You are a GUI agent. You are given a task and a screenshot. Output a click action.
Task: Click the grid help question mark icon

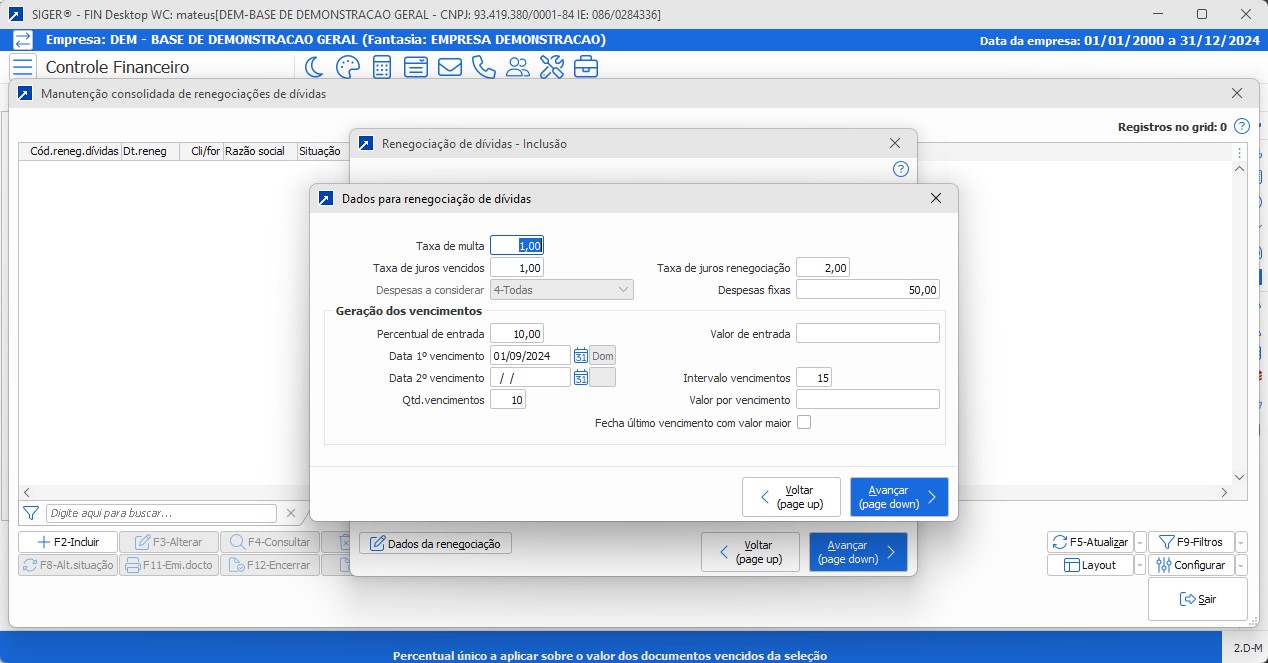coord(1241,127)
